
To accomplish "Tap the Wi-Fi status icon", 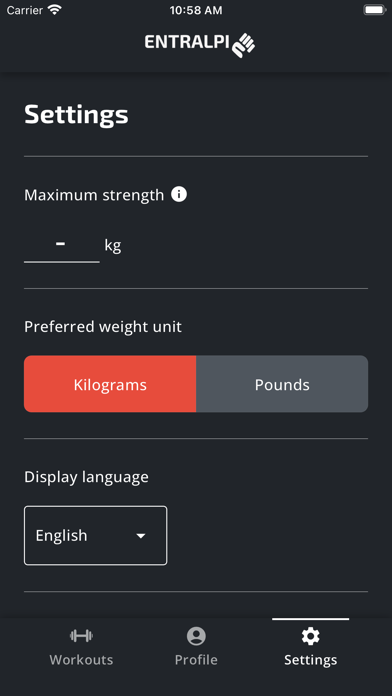I will click(55, 10).
